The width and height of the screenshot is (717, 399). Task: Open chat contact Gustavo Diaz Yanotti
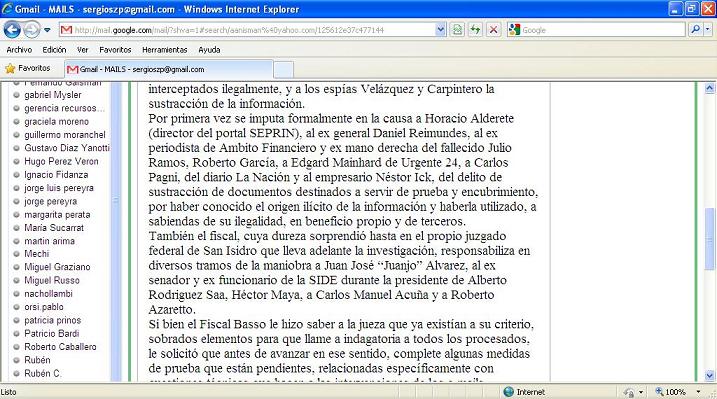coord(67,148)
